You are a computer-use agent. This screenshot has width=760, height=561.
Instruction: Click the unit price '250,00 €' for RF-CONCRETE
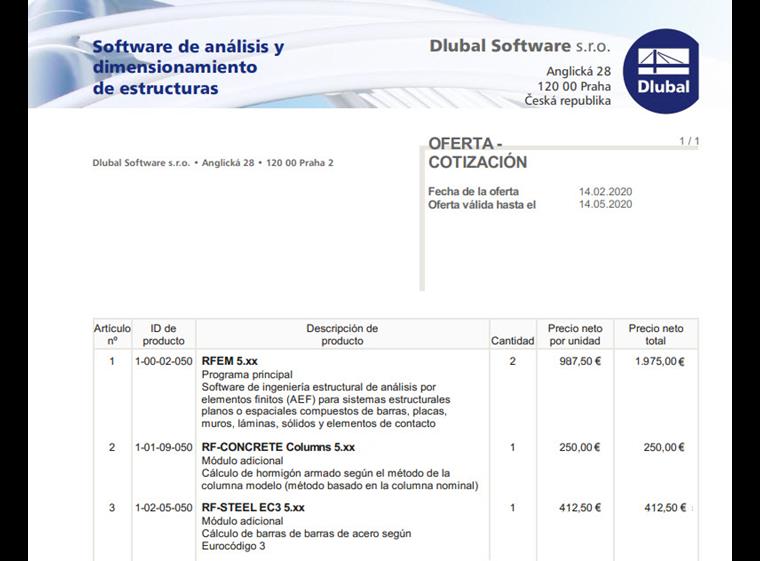[x=580, y=448]
